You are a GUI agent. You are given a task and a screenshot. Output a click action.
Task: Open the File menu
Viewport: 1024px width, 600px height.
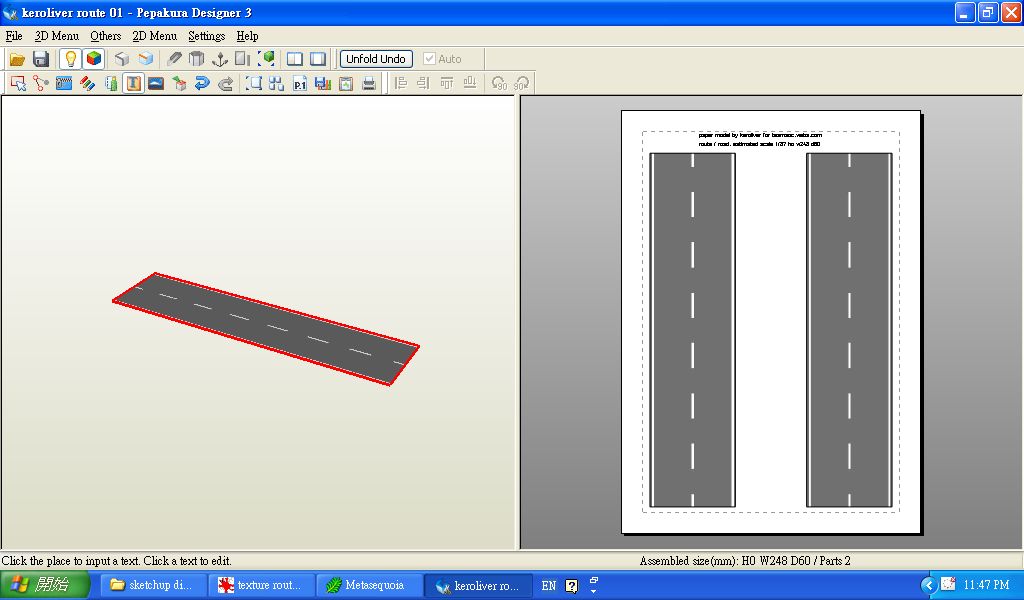(x=13, y=36)
